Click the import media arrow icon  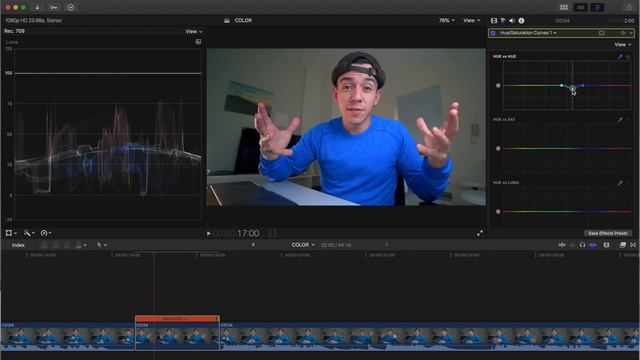(37, 7)
